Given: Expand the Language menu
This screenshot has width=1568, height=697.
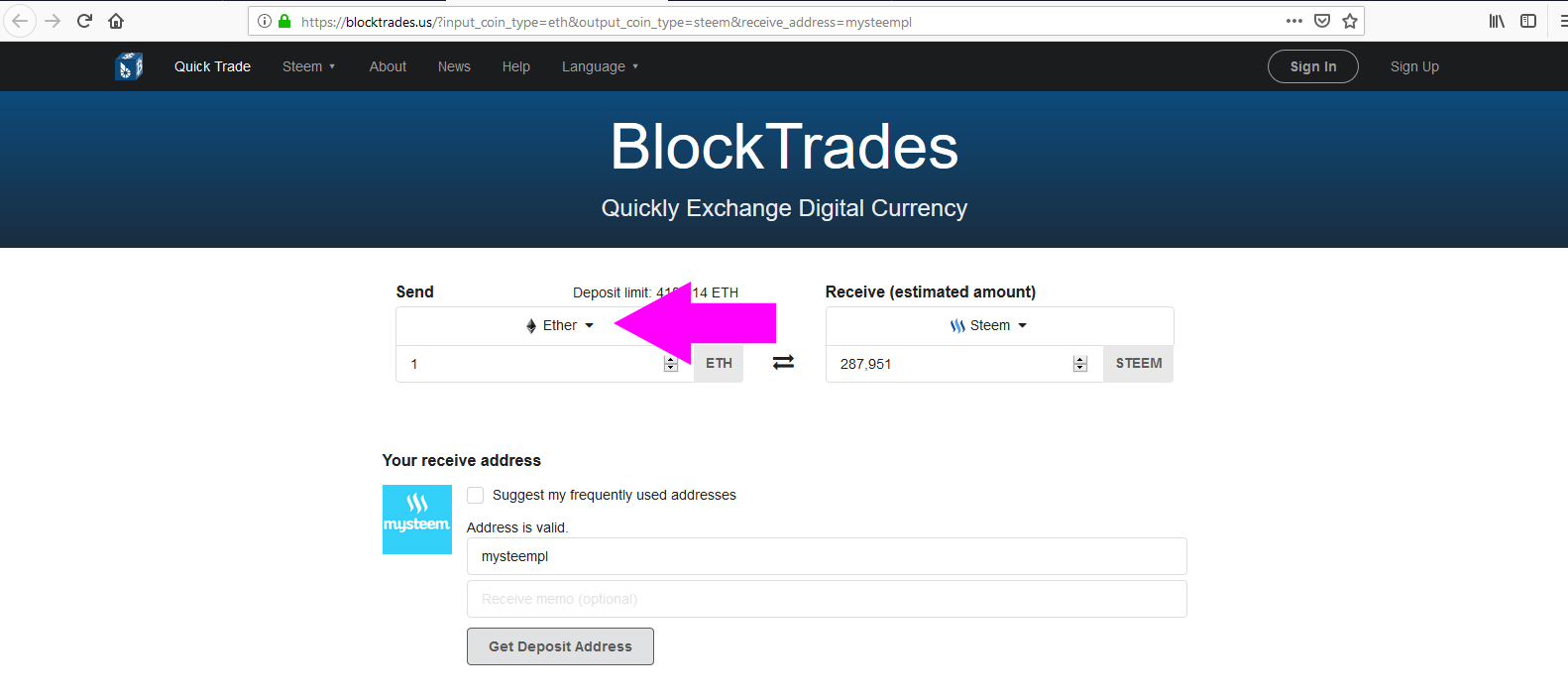Looking at the screenshot, I should (601, 66).
